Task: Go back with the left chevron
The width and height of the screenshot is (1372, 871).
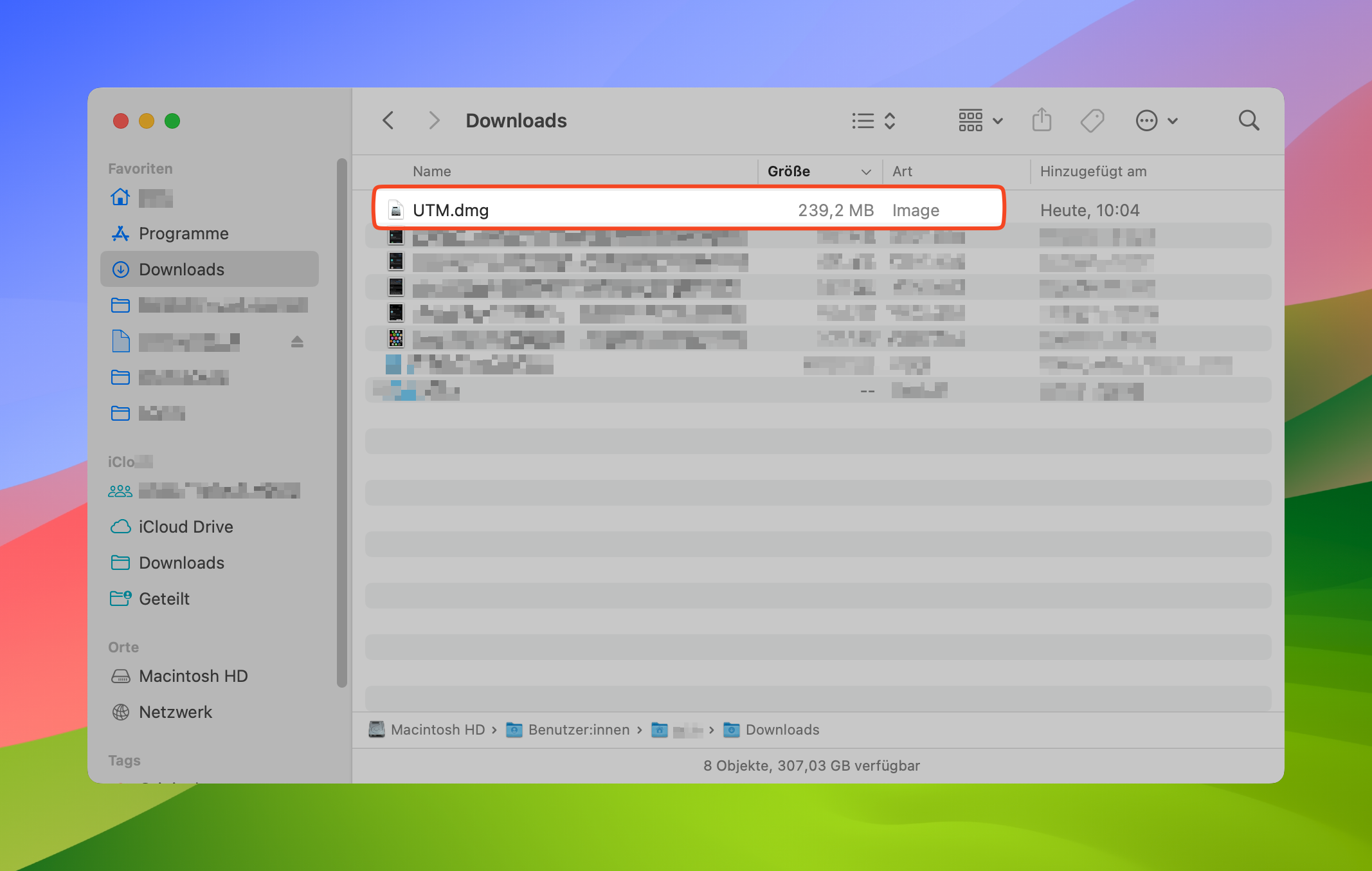Action: (x=388, y=120)
